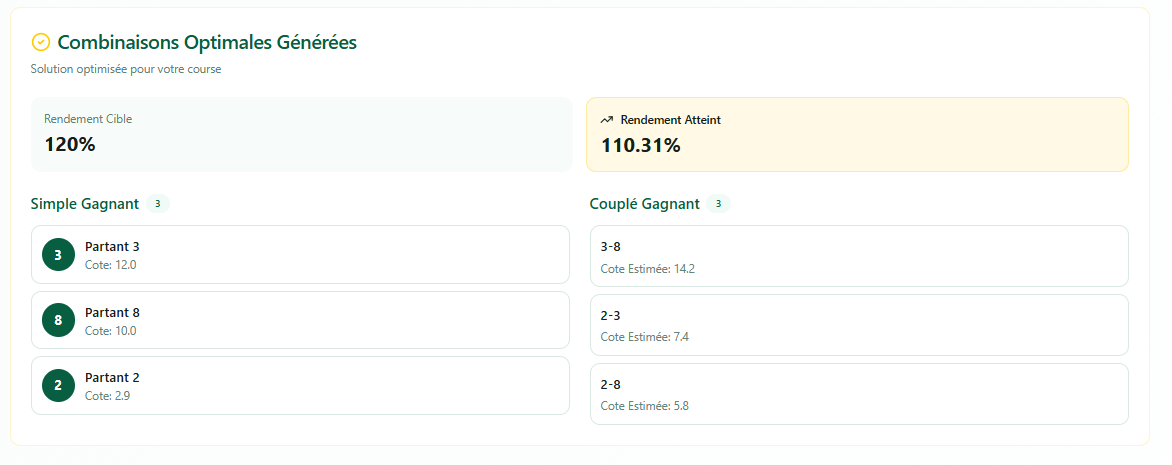Viewport: 1172px width, 465px height.
Task: Choose the 2-3 couplé combination card
Action: tap(858, 325)
